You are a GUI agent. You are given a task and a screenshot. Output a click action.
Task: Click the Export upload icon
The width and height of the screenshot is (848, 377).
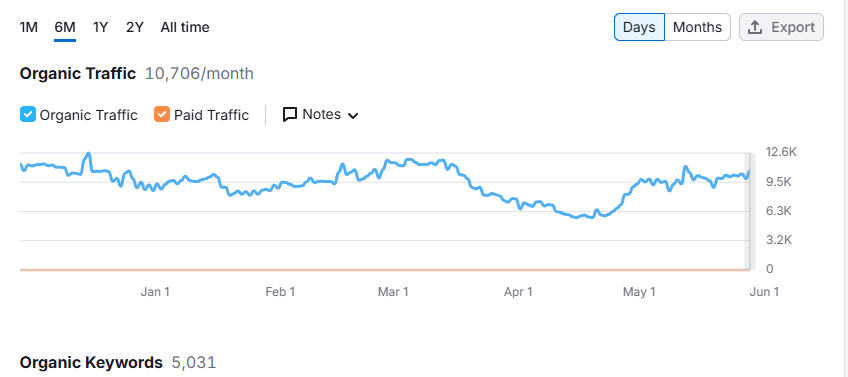(754, 27)
